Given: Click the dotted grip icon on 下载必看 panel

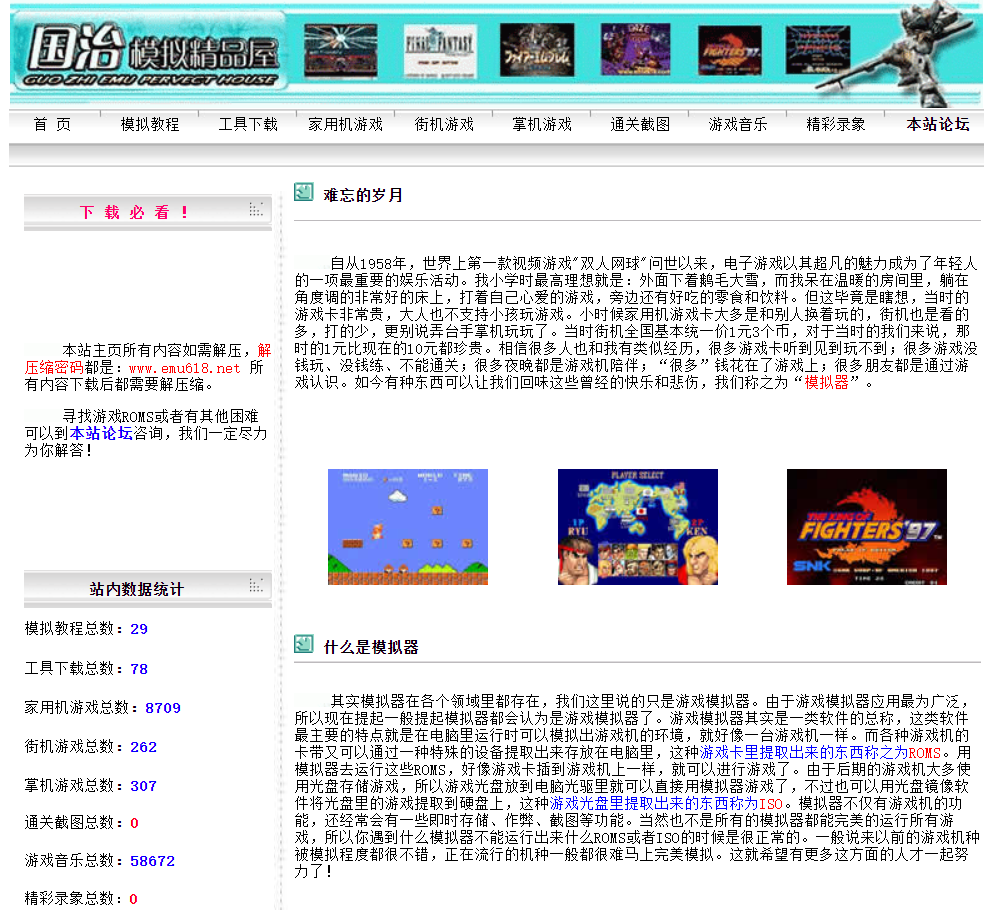Looking at the screenshot, I should click(257, 207).
